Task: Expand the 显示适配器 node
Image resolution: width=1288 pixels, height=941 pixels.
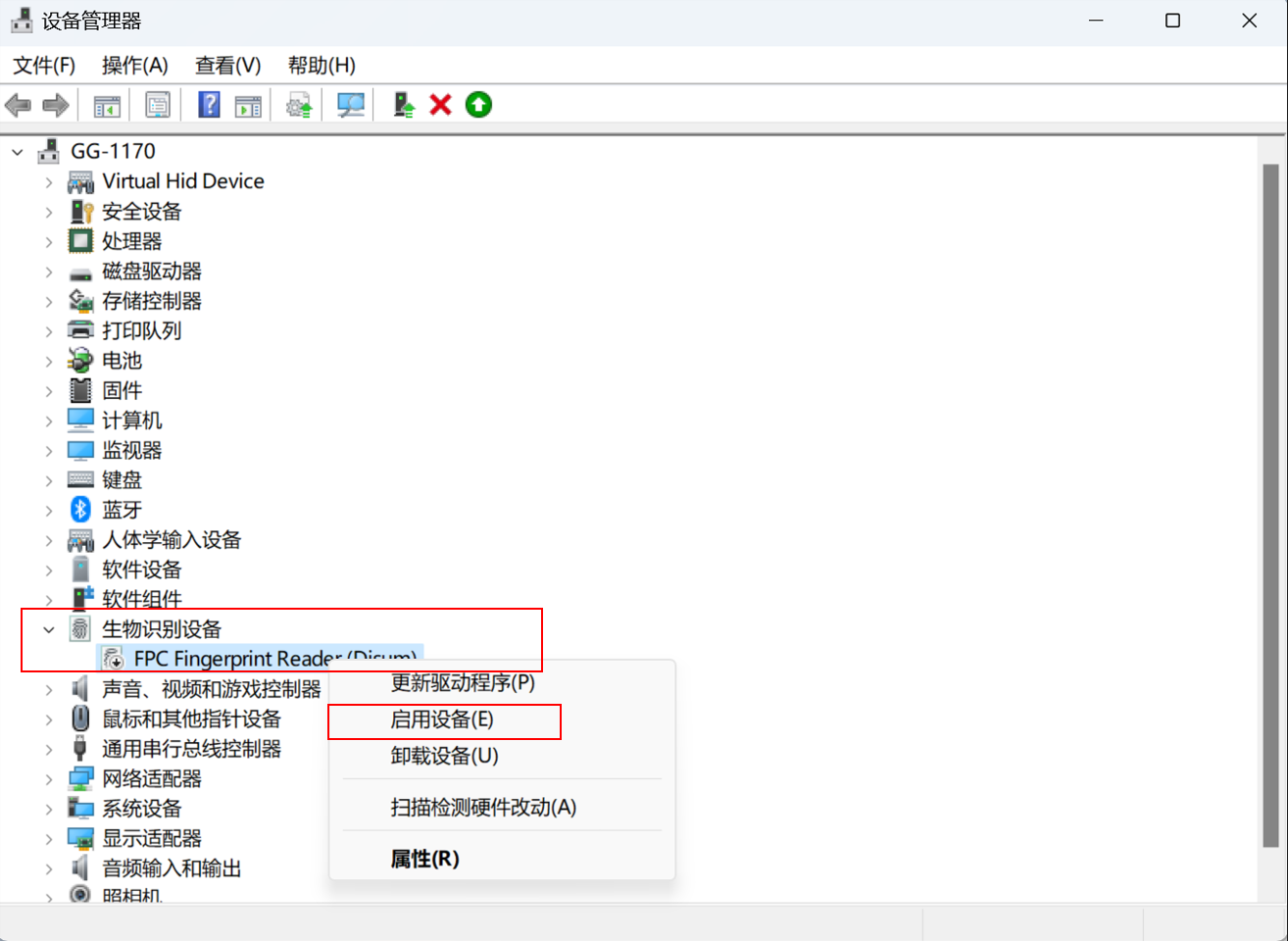Action: pos(49,839)
